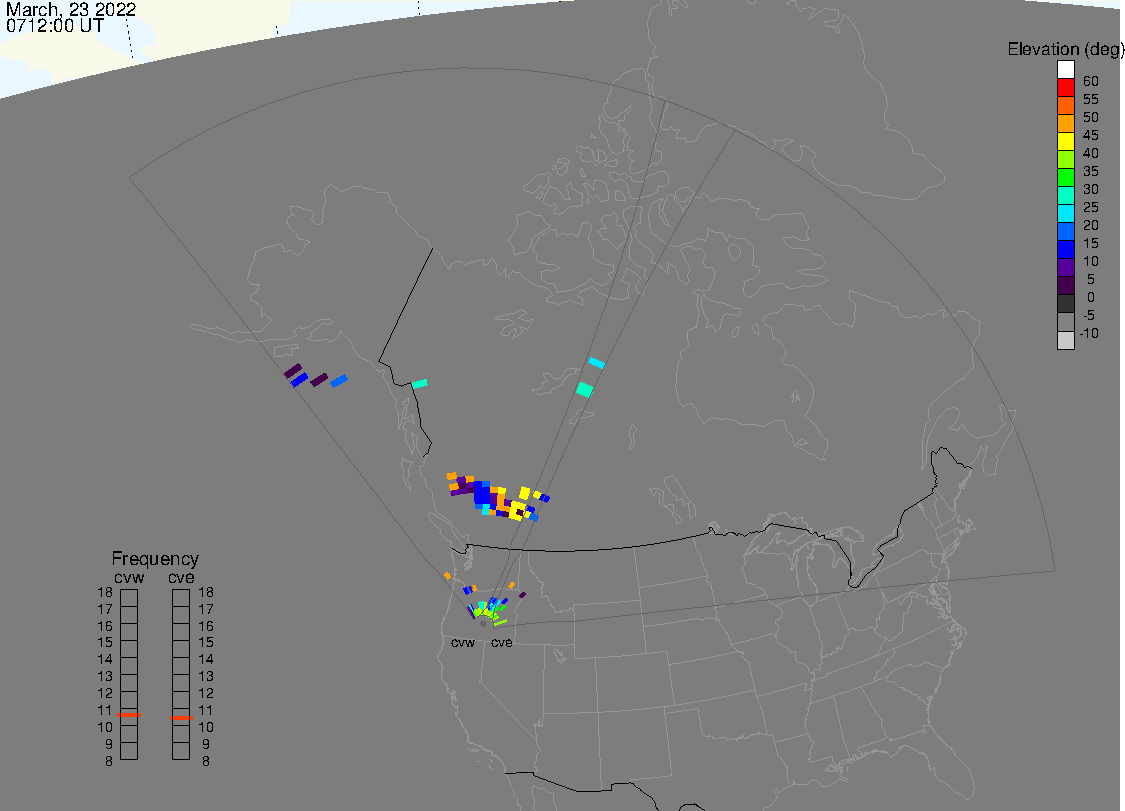Viewport: 1125px width, 811px height.
Task: Click the red swatch in the elevation legend
Action: [x=1065, y=88]
